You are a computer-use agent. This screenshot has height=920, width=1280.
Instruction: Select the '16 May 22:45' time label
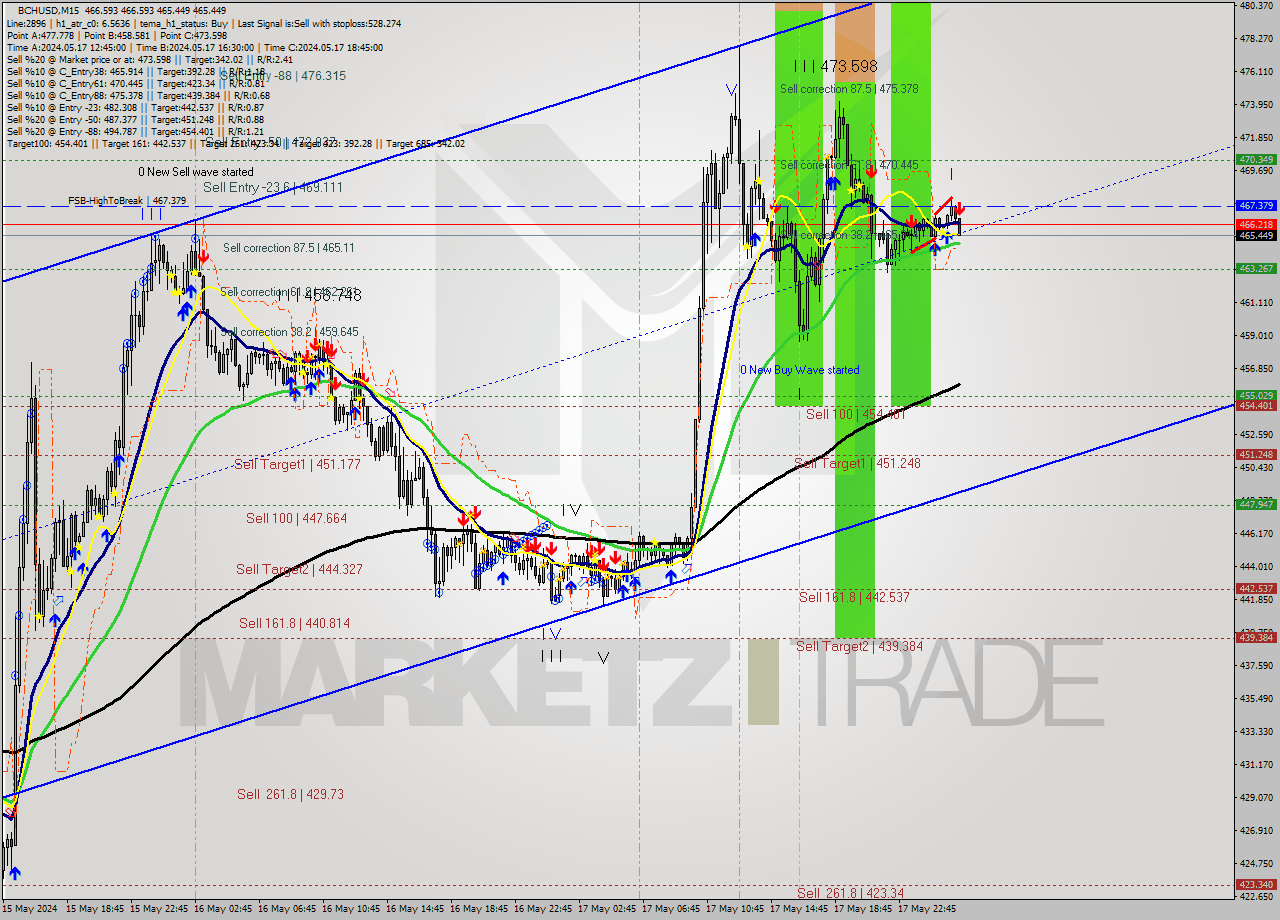point(544,909)
